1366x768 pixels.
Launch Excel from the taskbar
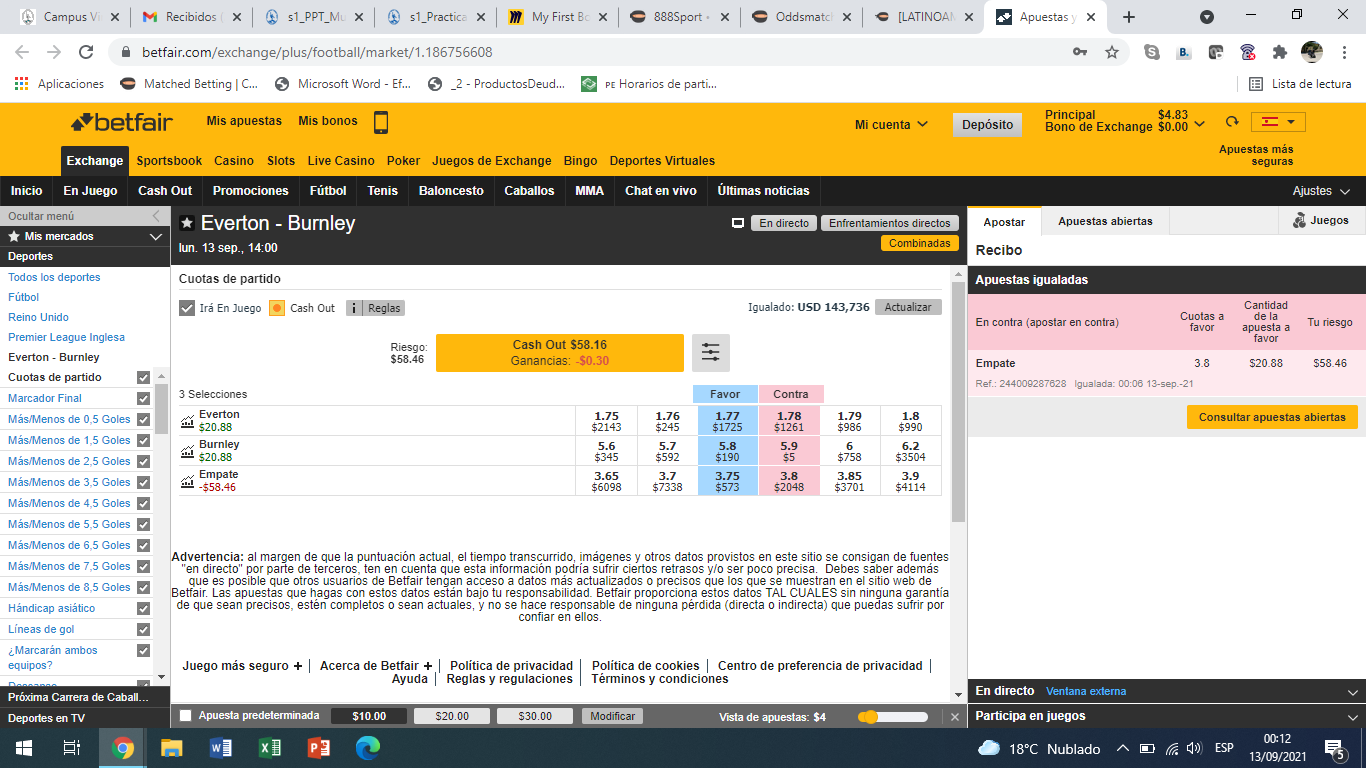pos(270,748)
